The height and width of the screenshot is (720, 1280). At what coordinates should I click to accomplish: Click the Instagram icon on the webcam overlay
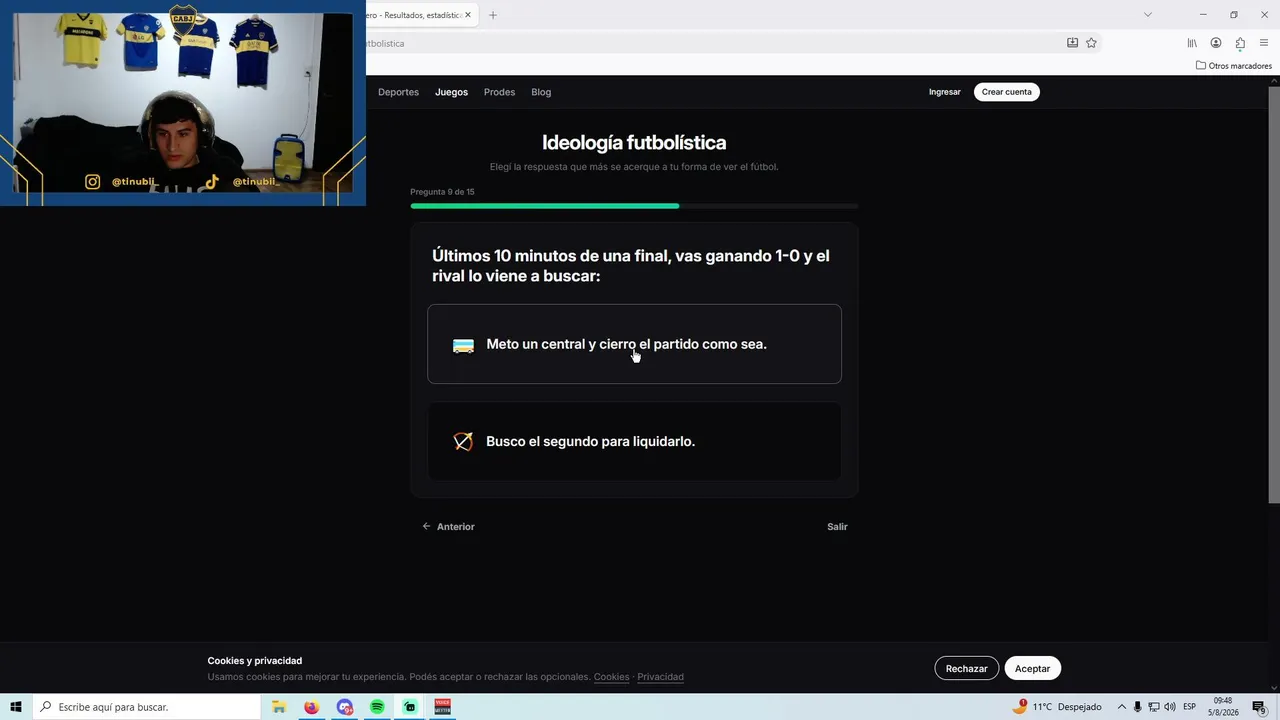pos(92,182)
